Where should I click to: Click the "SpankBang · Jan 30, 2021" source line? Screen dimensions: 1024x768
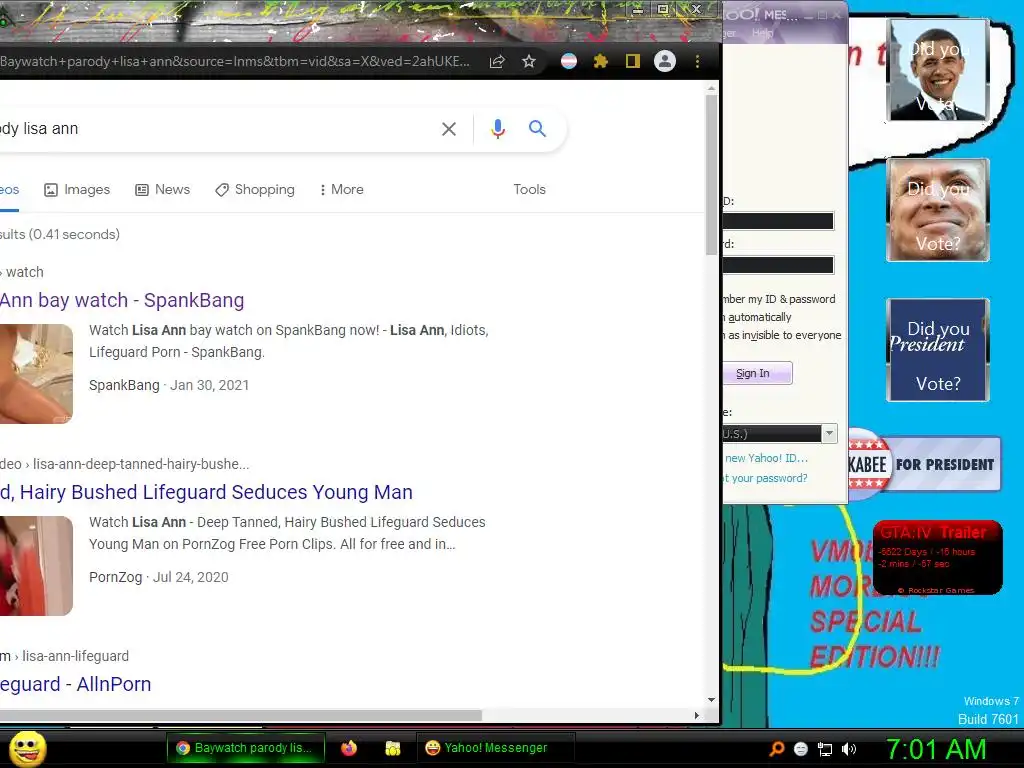[169, 385]
